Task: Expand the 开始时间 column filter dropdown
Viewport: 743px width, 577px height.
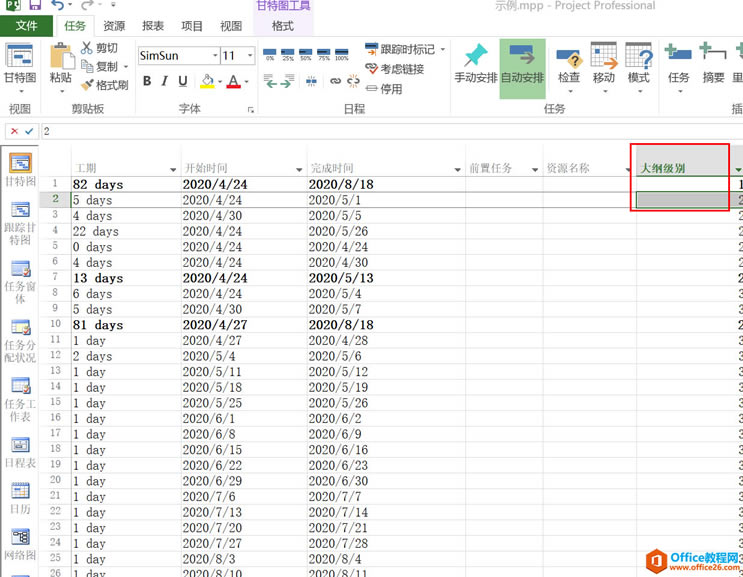Action: point(299,170)
